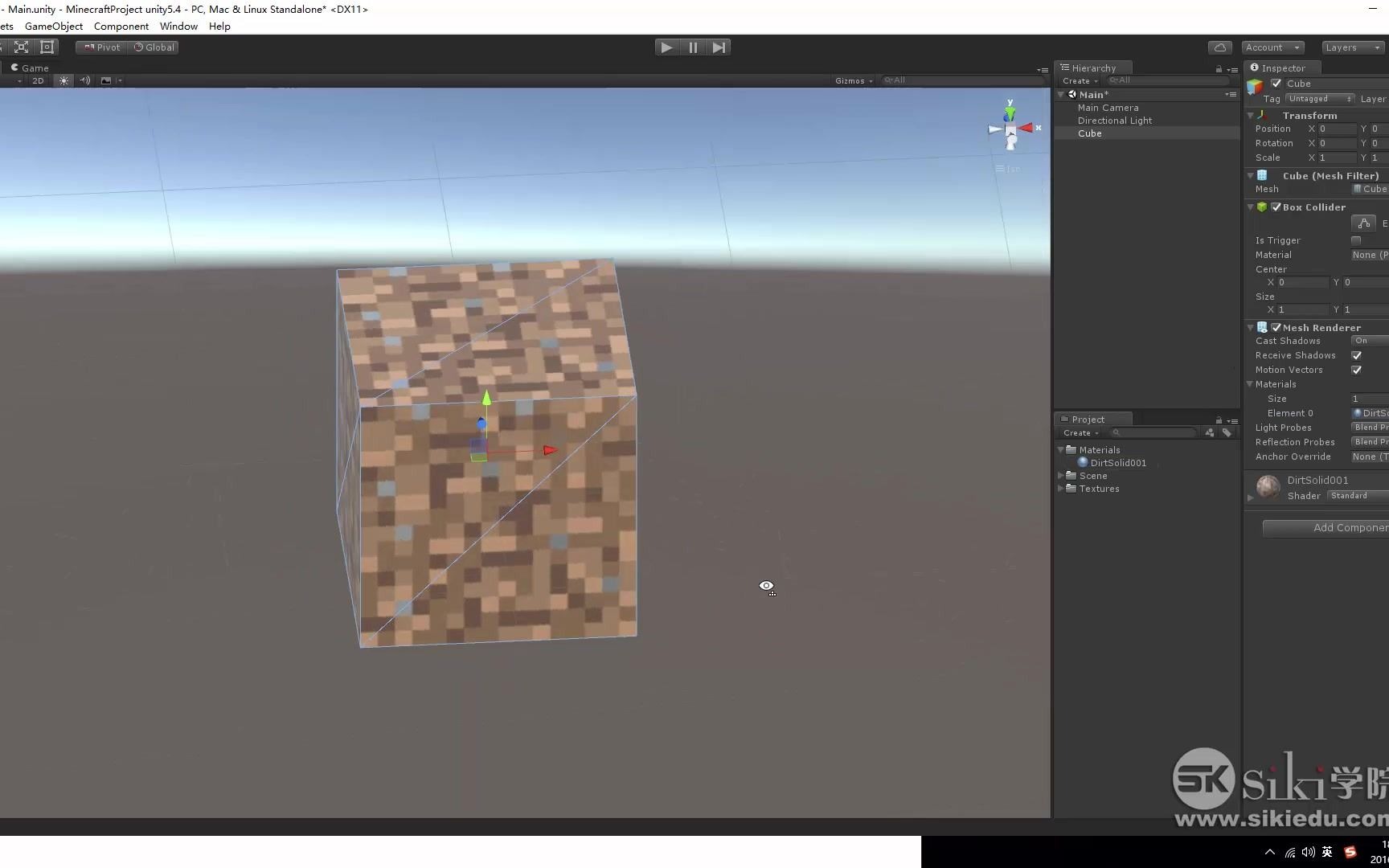Click the DirtSolid001 material preview sphere
1389x868 pixels.
pos(1267,487)
